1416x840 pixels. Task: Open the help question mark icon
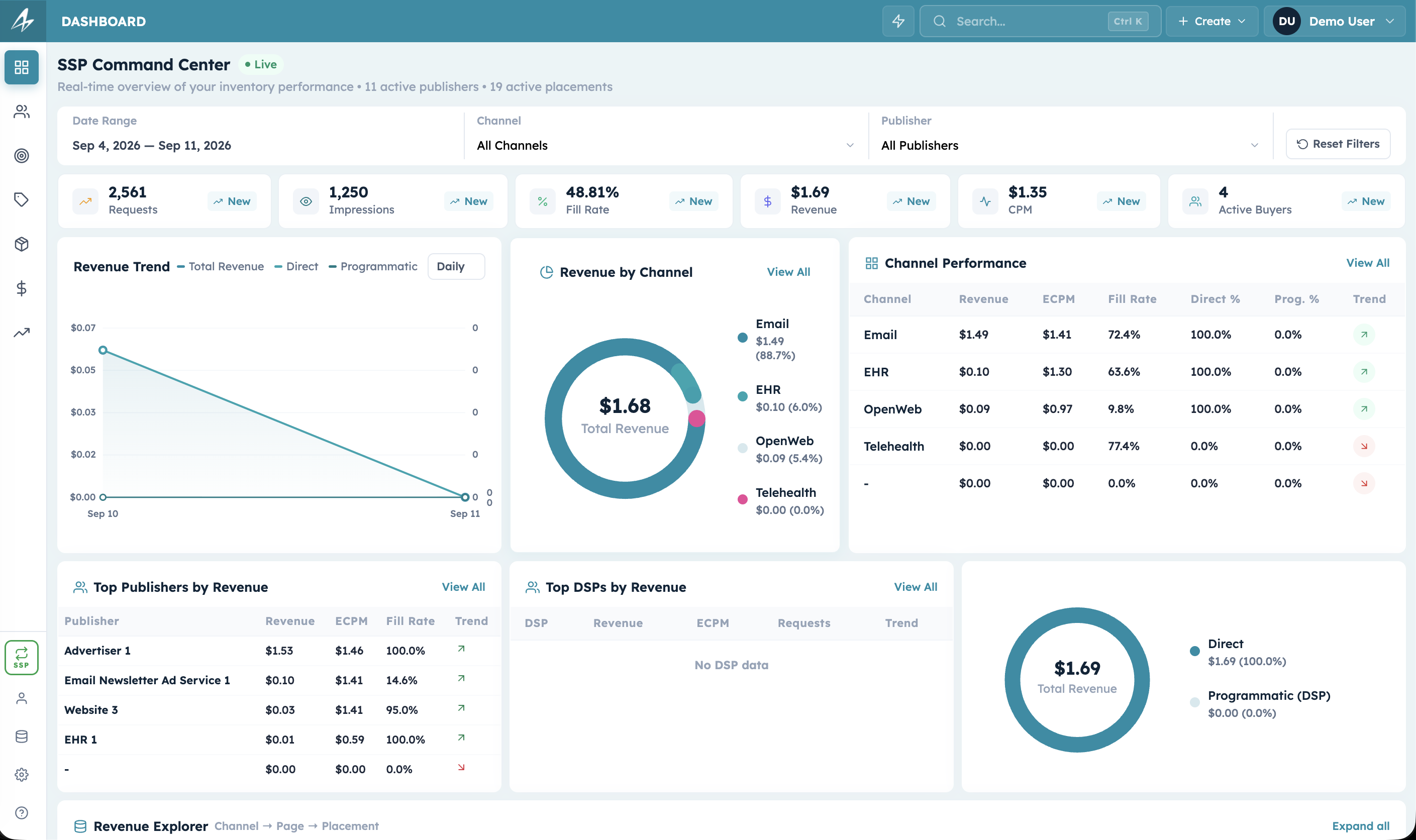22,813
